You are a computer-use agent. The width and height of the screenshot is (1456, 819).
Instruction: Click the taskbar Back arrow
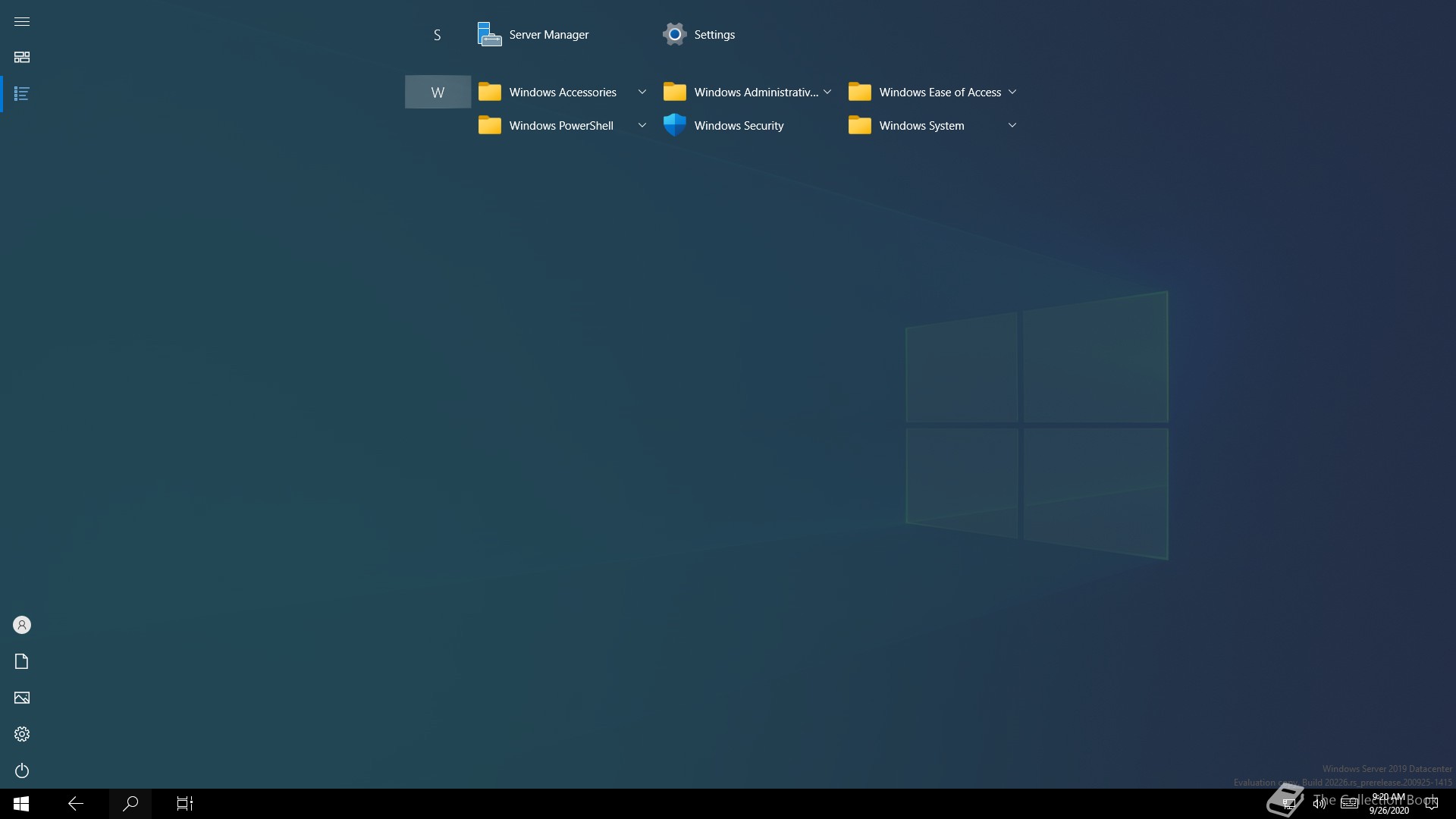click(76, 804)
